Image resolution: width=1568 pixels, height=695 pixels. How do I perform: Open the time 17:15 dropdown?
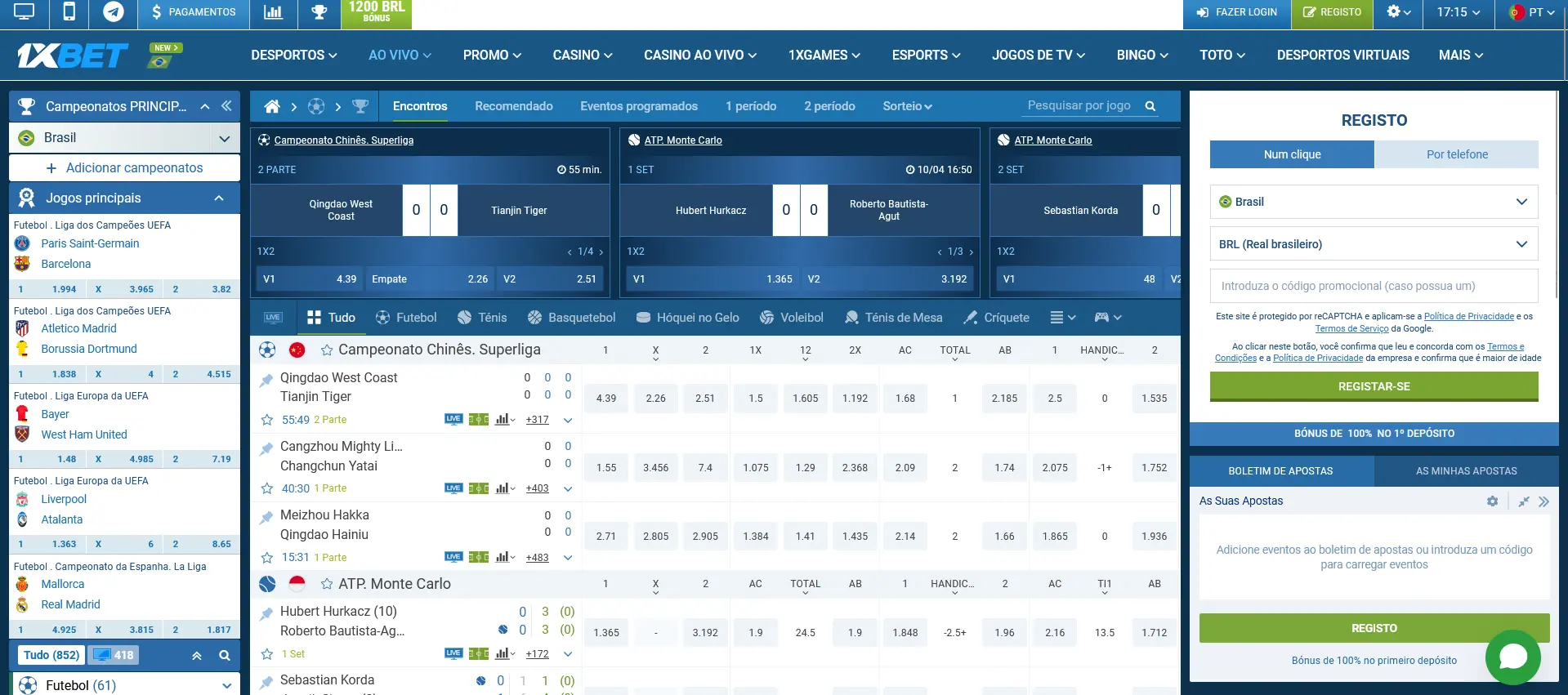[x=1459, y=12]
